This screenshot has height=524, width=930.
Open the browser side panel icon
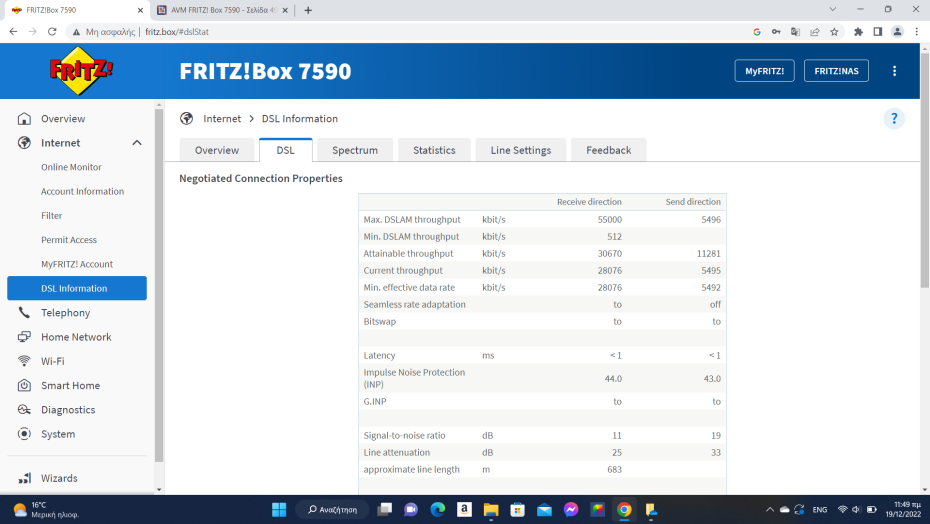[878, 32]
